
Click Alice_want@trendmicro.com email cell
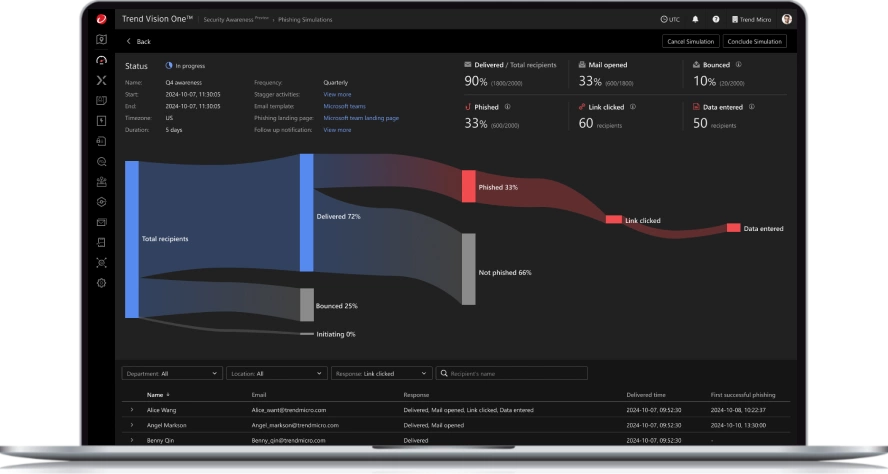289,410
